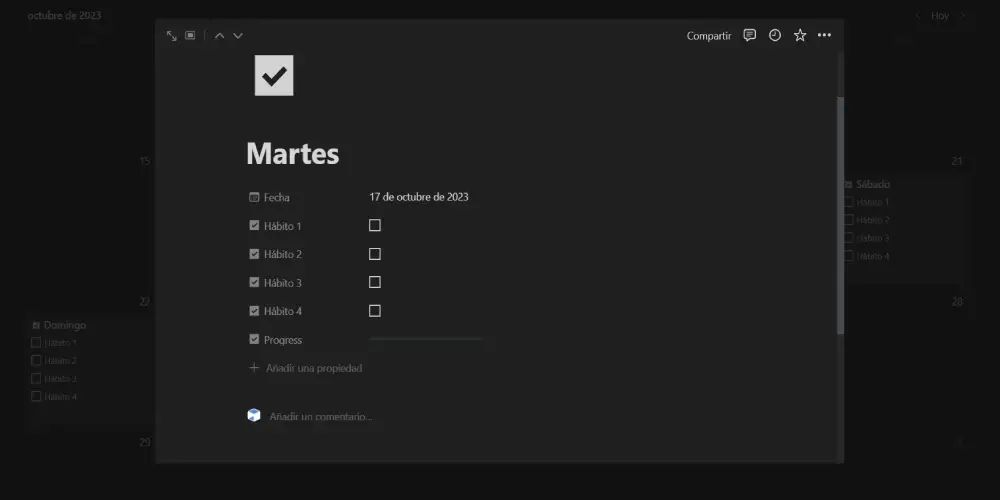The image size is (1000, 500).
Task: Open page history clock icon
Action: (x=775, y=36)
